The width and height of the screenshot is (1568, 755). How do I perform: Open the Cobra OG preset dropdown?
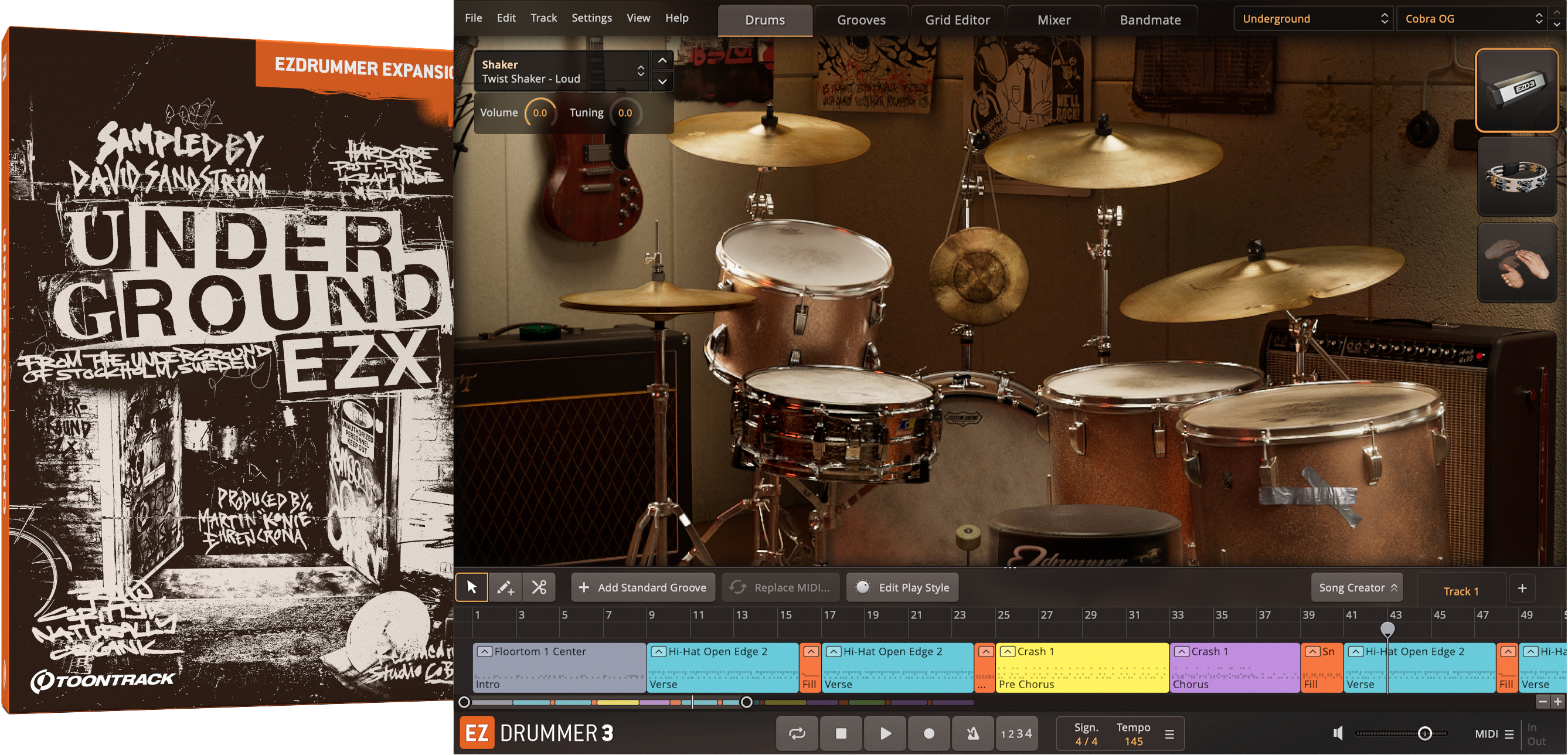pos(1472,19)
